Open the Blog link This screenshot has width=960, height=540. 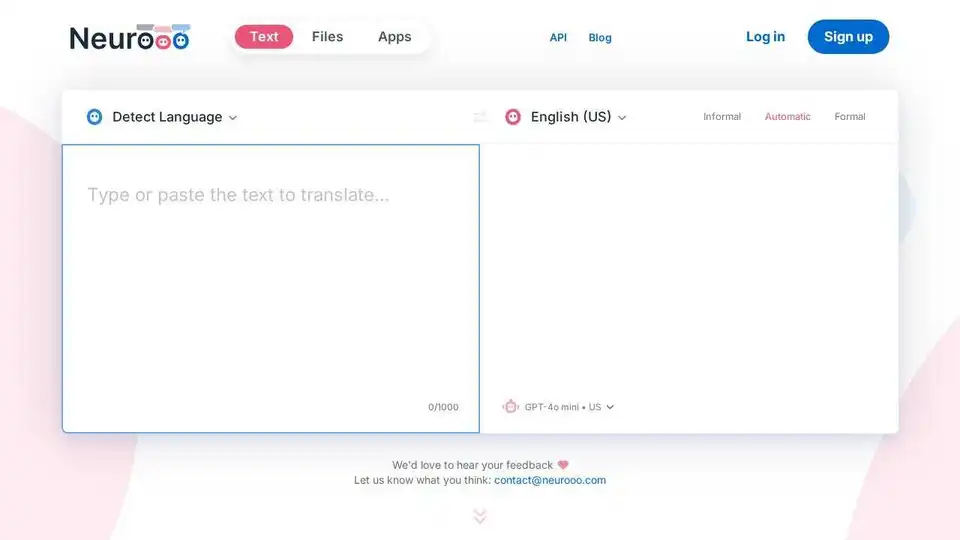click(x=600, y=37)
